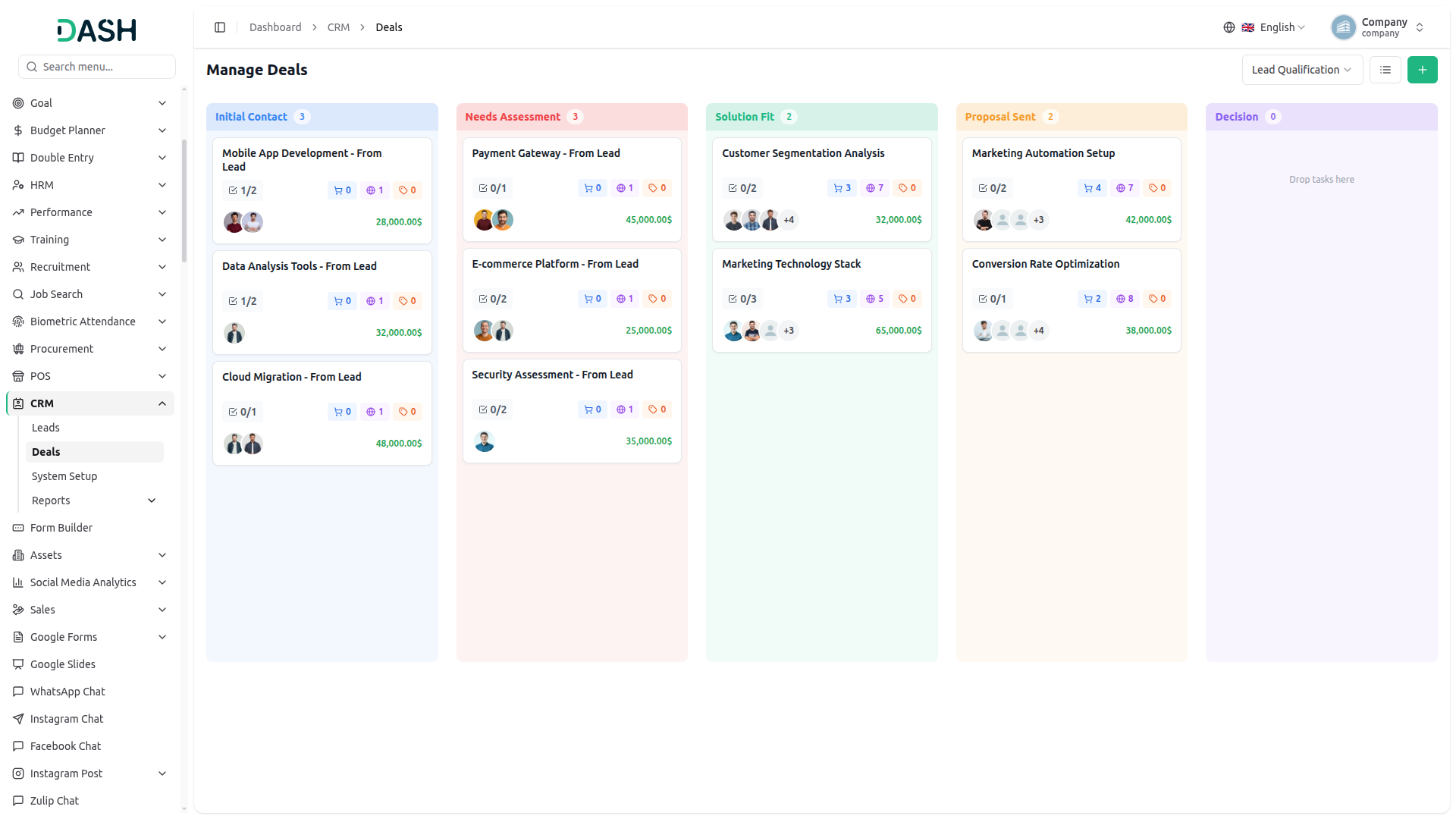Open the Recruitment menu item

point(90,267)
